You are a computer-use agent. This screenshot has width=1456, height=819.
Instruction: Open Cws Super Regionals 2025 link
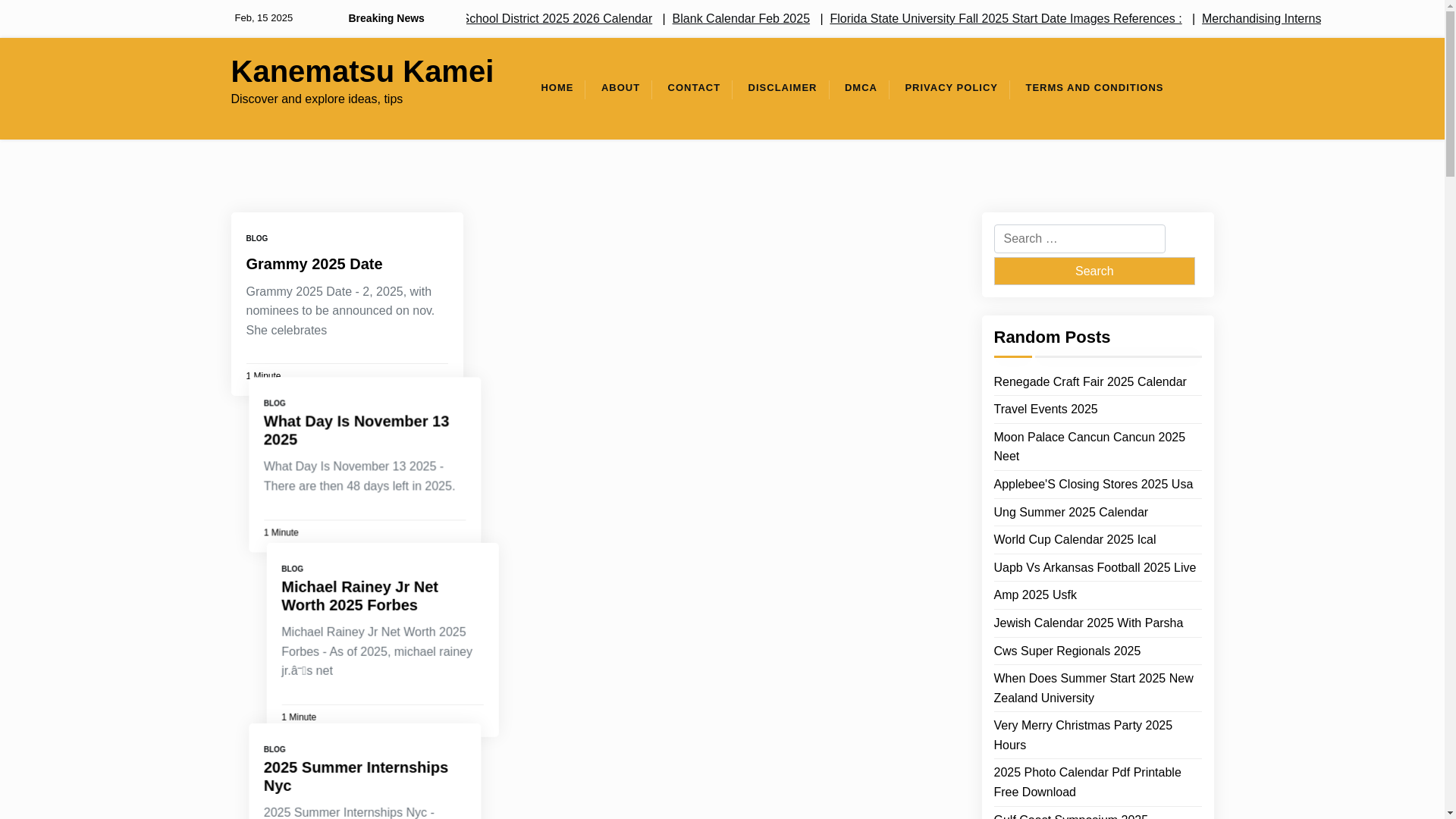pyautogui.click(x=1066, y=651)
